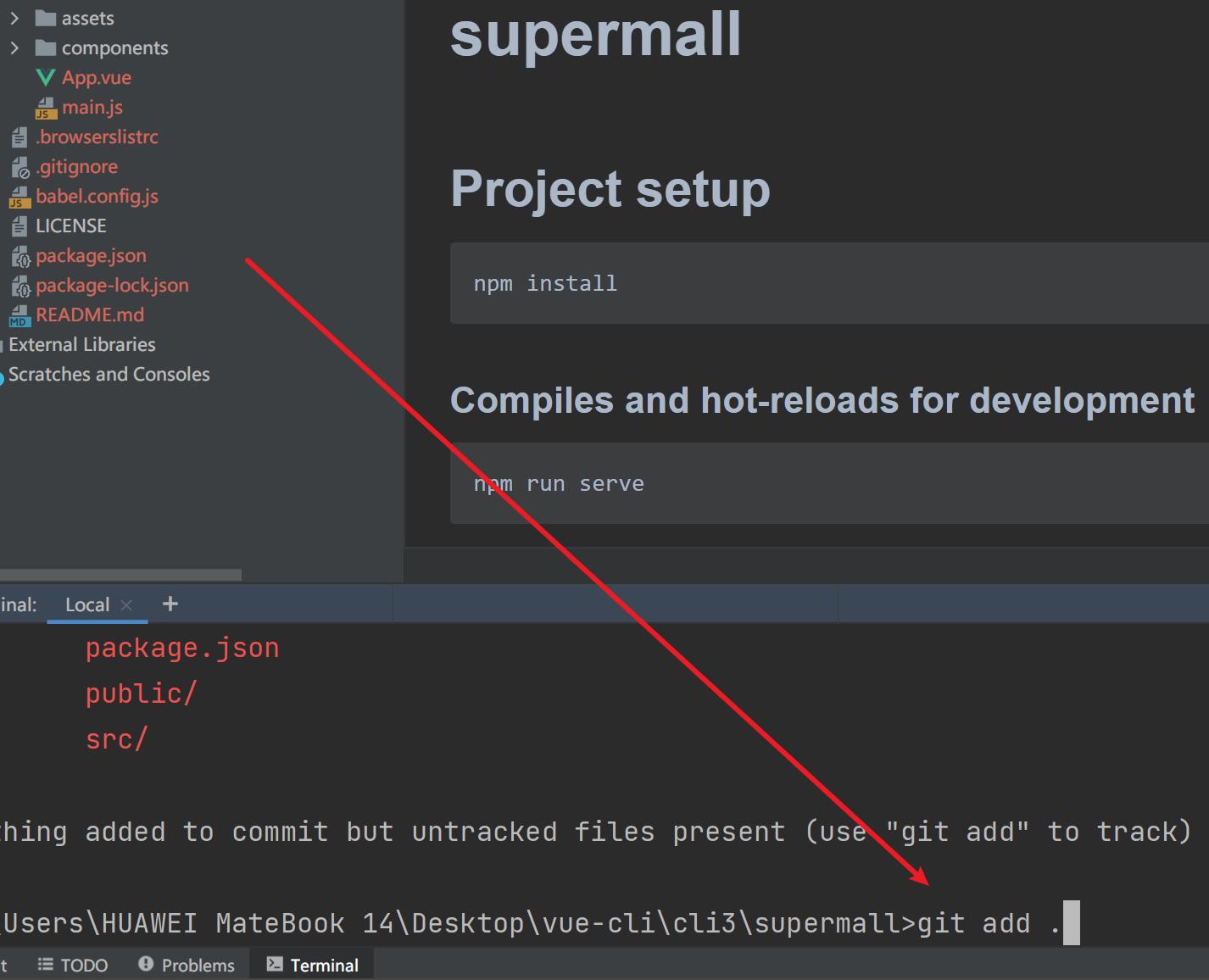
Task: Open the LICENSE file
Action: [71, 226]
